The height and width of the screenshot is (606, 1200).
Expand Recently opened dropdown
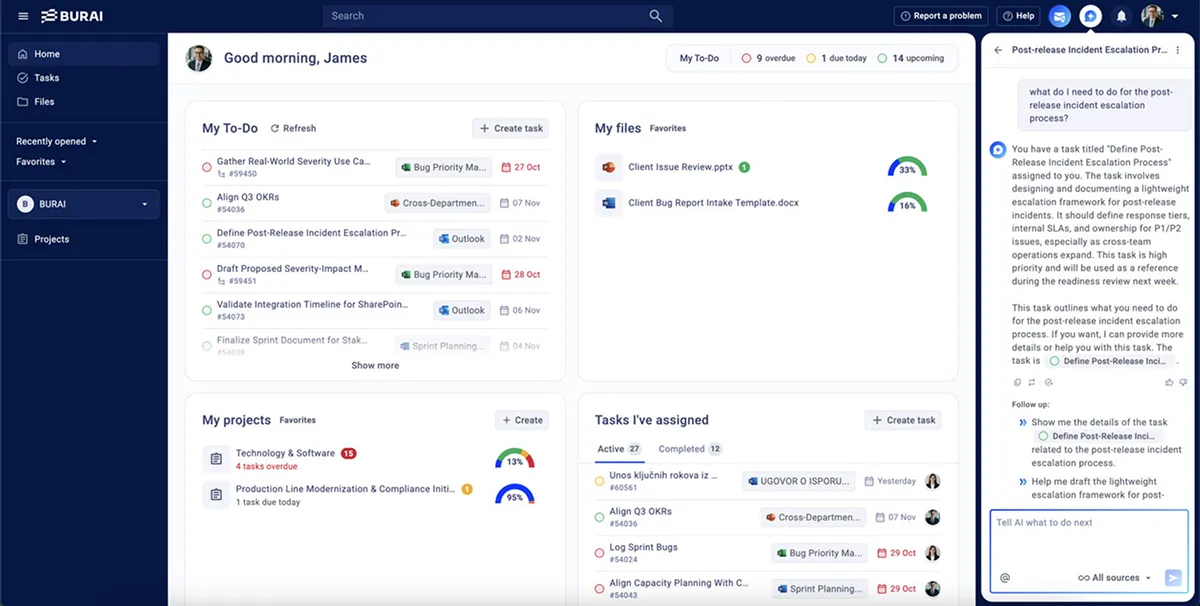click(x=57, y=141)
